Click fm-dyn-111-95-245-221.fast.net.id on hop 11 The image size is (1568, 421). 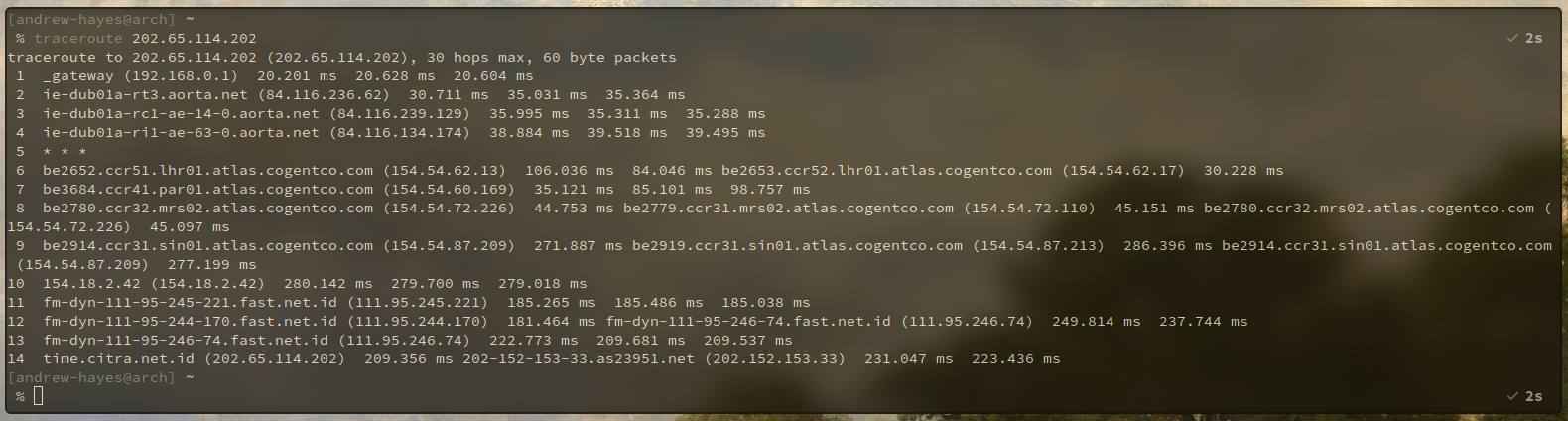pyautogui.click(x=190, y=302)
